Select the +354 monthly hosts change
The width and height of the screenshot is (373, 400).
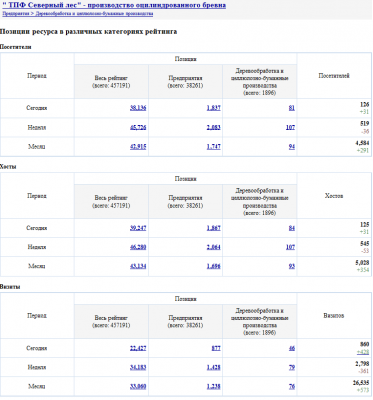[363, 270]
